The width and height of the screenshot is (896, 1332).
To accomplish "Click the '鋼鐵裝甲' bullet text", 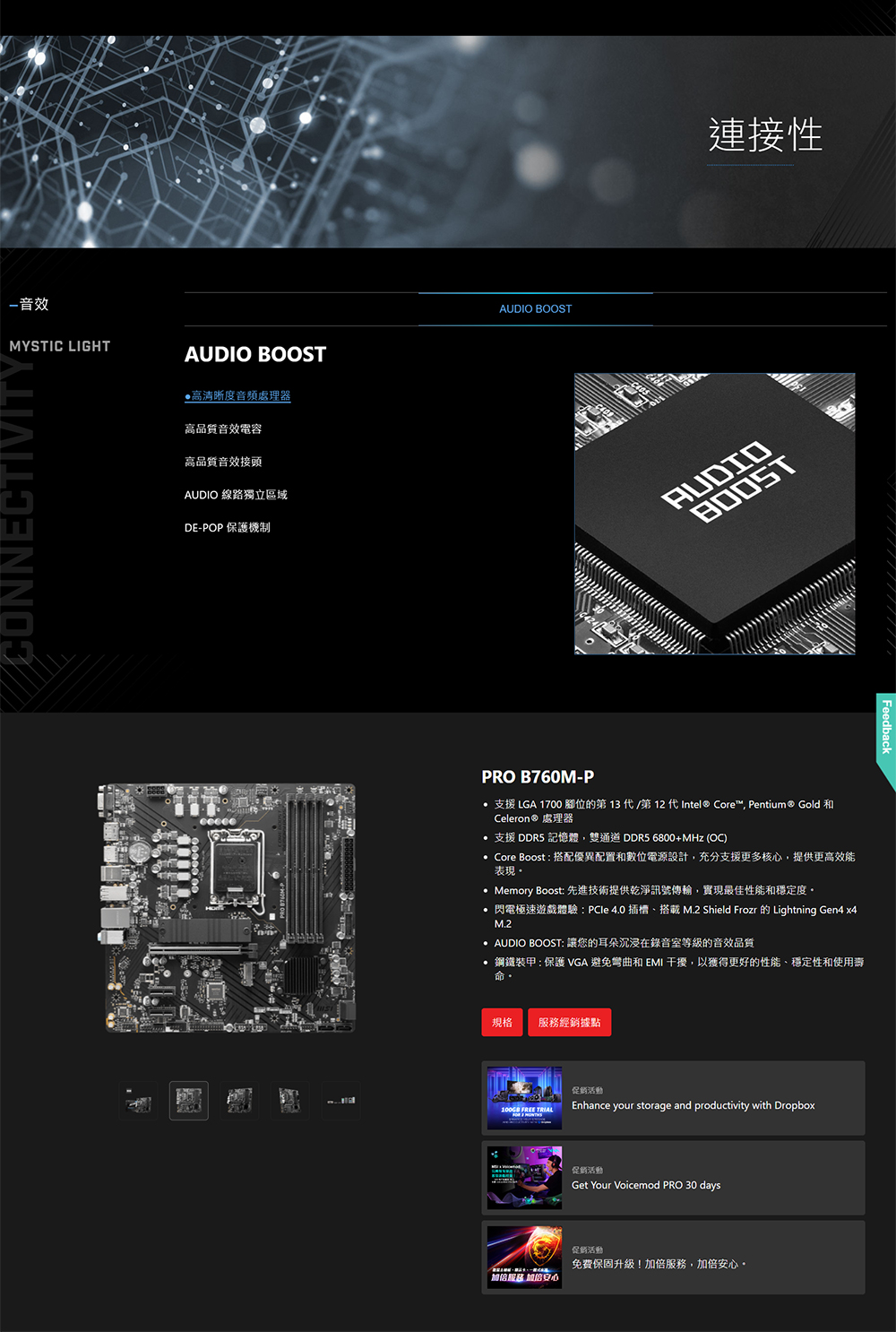I will 679,969.
